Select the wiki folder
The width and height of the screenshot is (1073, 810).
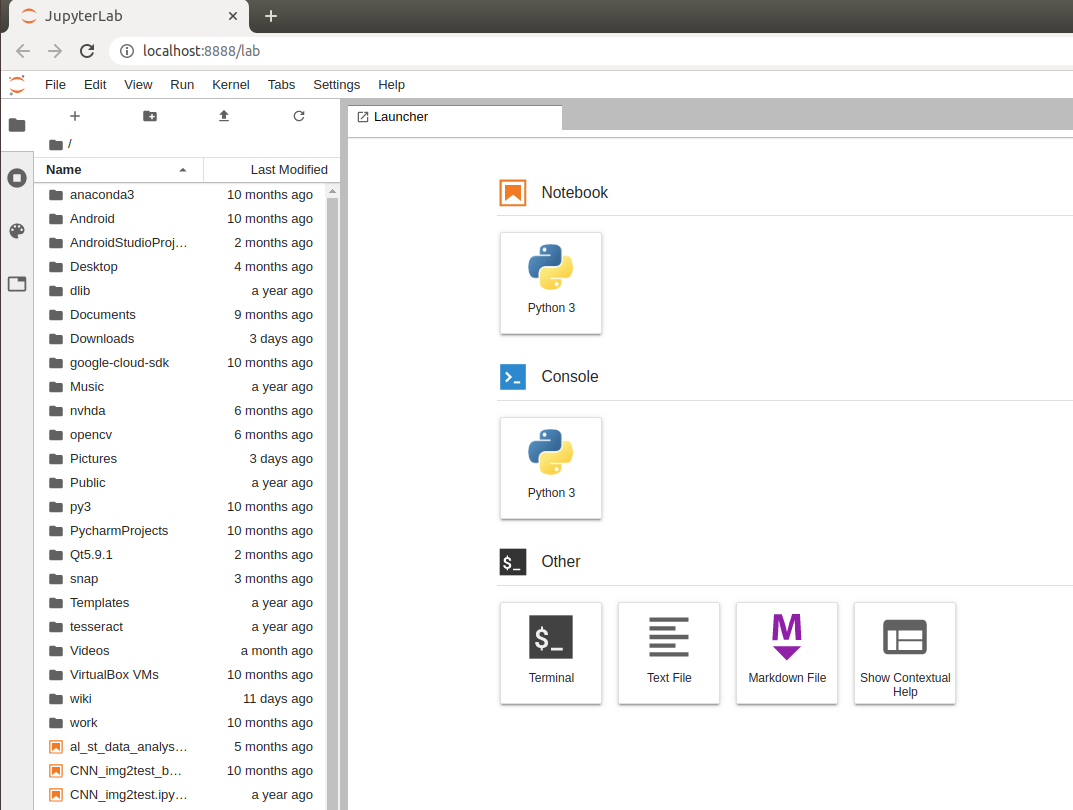[x=181, y=698]
